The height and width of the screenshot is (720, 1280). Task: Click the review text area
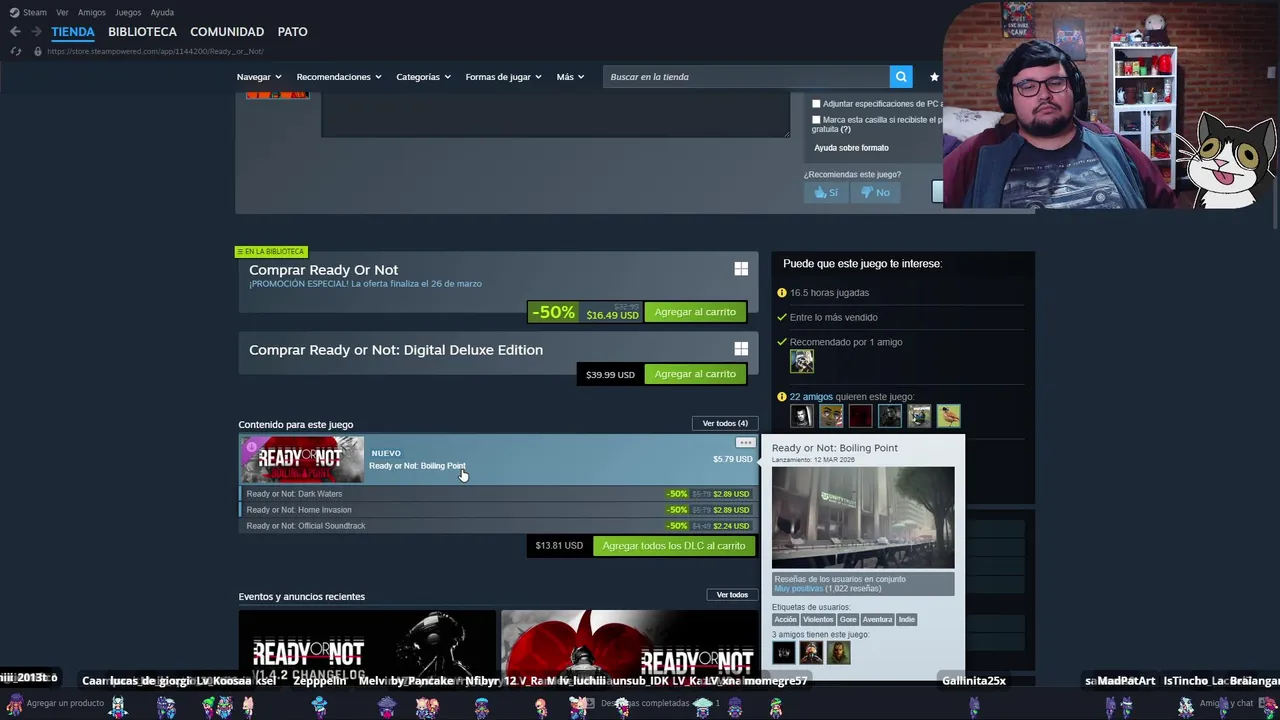[x=555, y=116]
